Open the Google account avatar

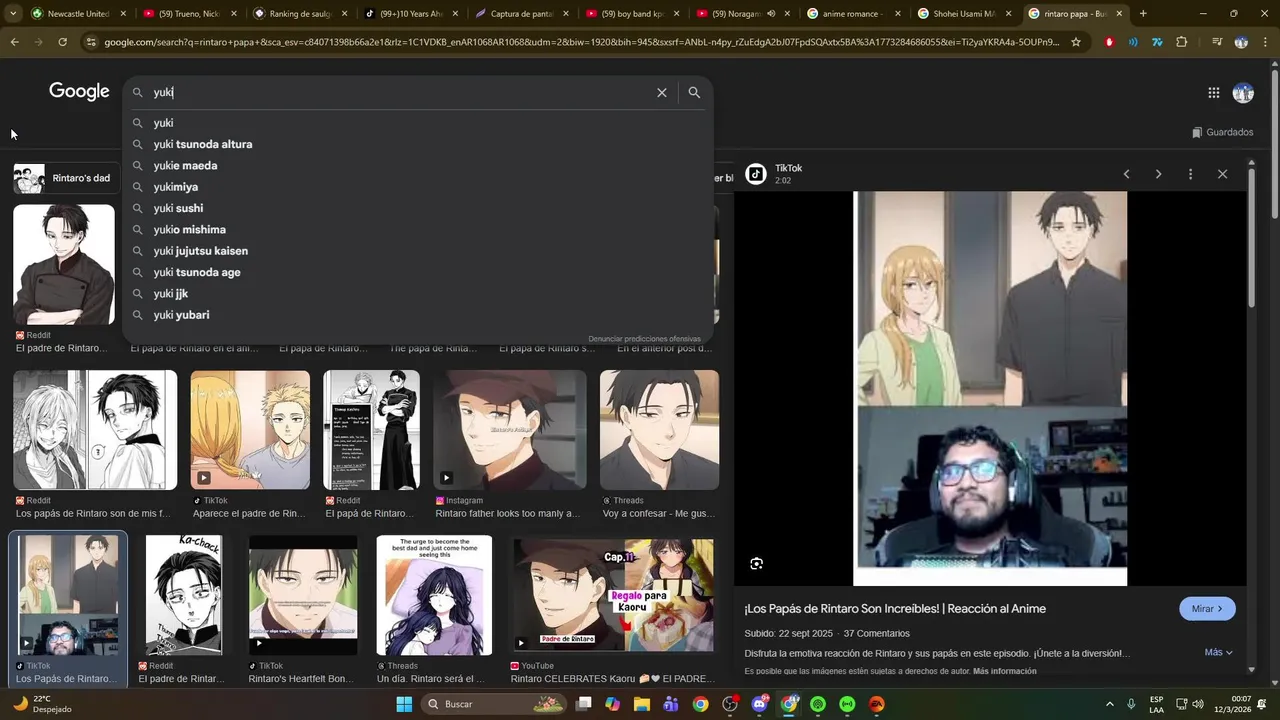[x=1243, y=93]
